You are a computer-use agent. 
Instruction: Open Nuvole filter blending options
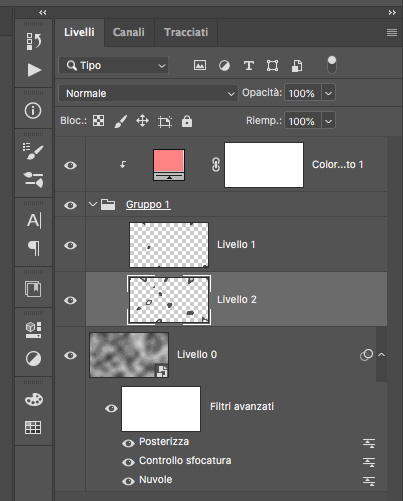369,481
